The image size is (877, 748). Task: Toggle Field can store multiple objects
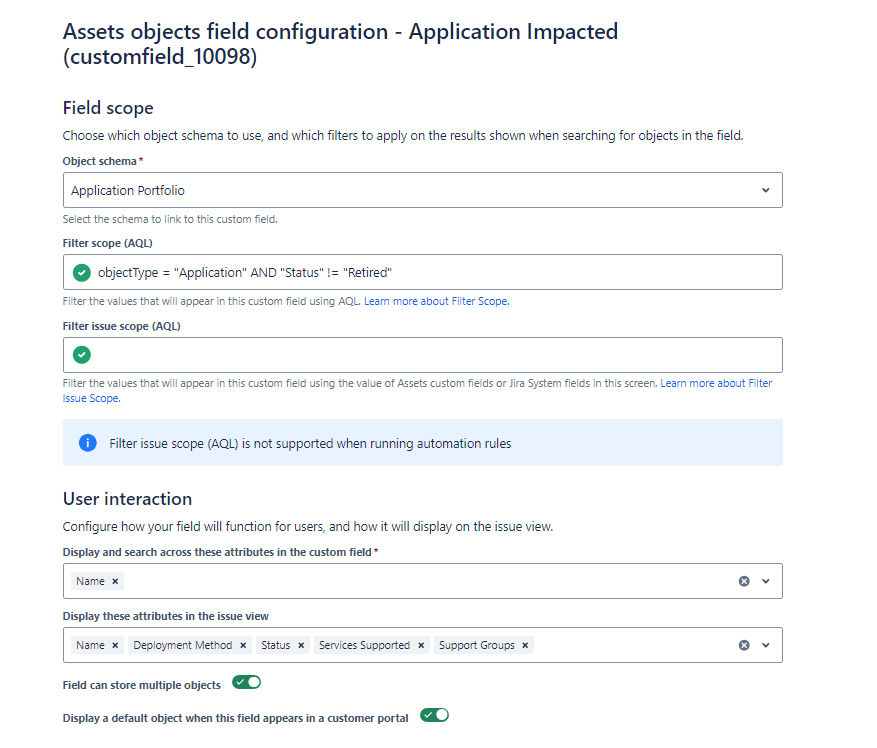coord(246,683)
